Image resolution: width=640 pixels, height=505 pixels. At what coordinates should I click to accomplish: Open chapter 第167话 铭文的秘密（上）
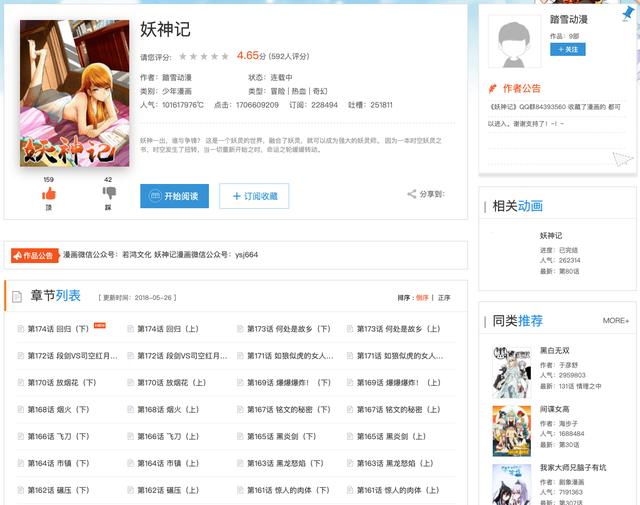[x=399, y=409]
